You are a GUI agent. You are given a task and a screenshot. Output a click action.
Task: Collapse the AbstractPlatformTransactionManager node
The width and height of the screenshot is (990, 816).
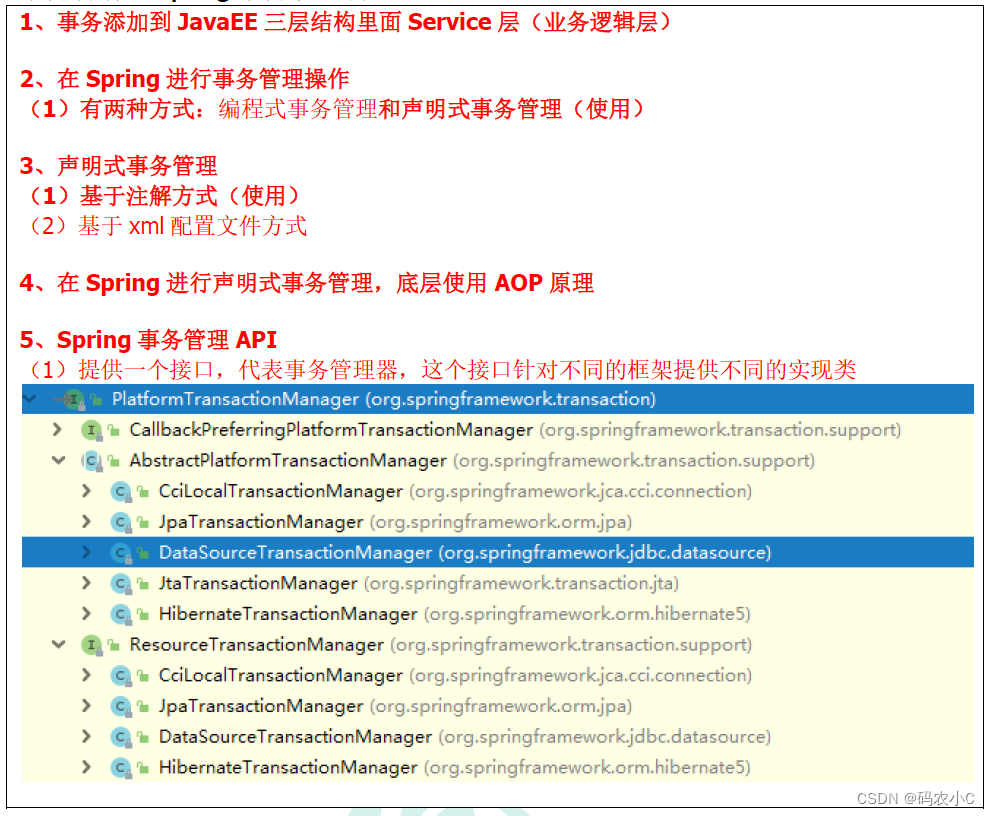click(59, 460)
